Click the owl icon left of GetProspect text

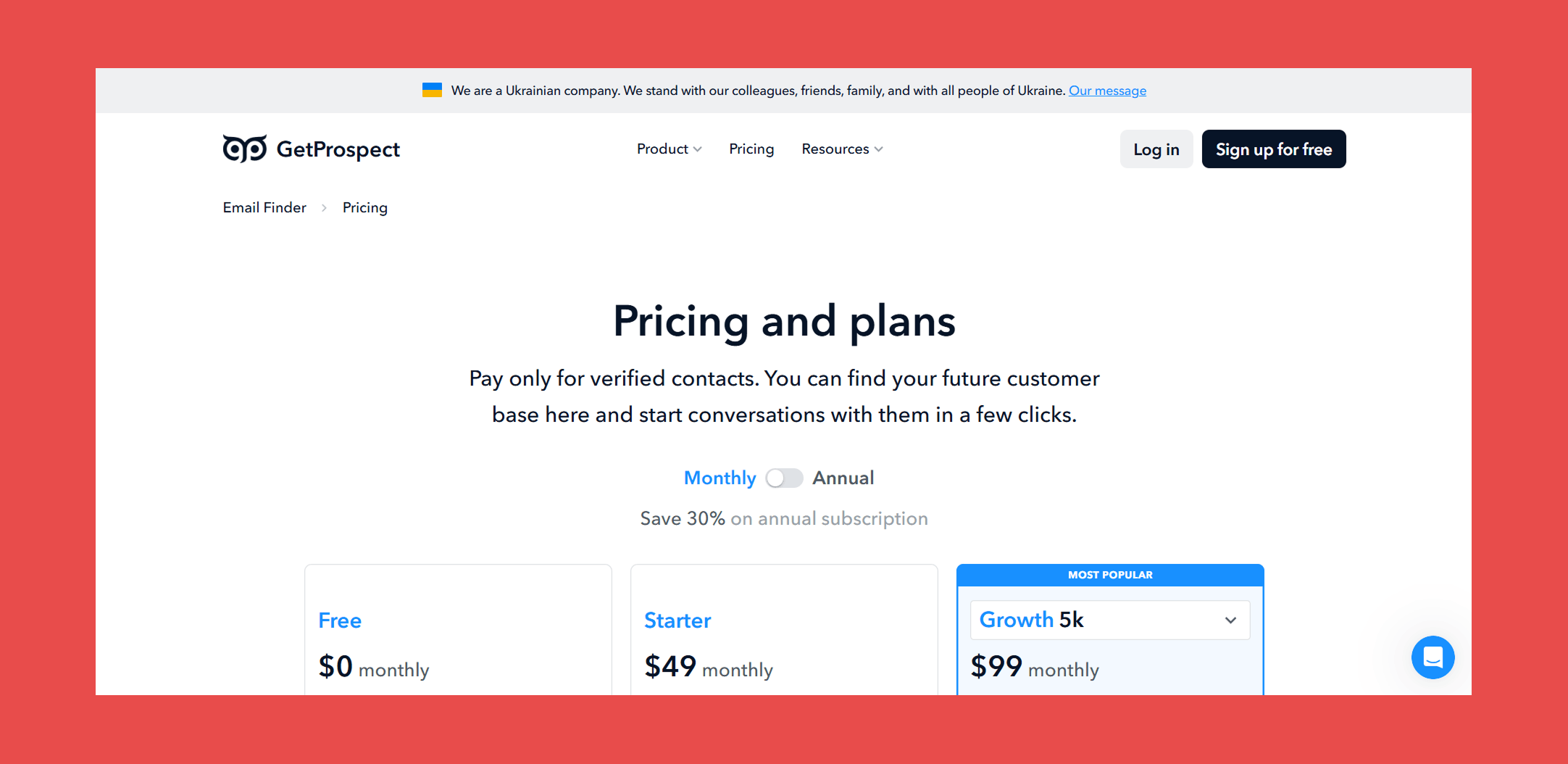tap(244, 148)
